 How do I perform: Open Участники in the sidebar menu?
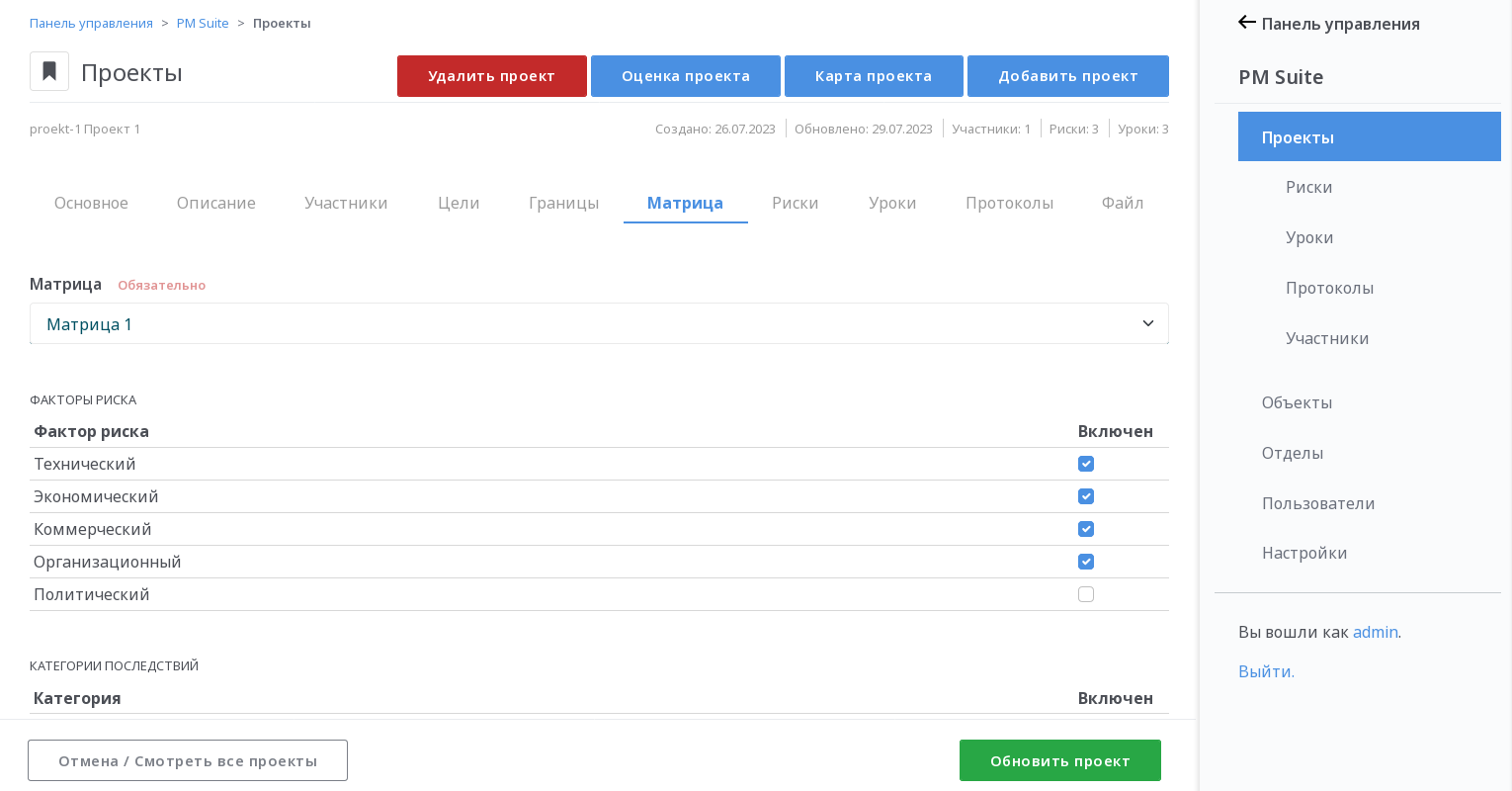point(1327,338)
